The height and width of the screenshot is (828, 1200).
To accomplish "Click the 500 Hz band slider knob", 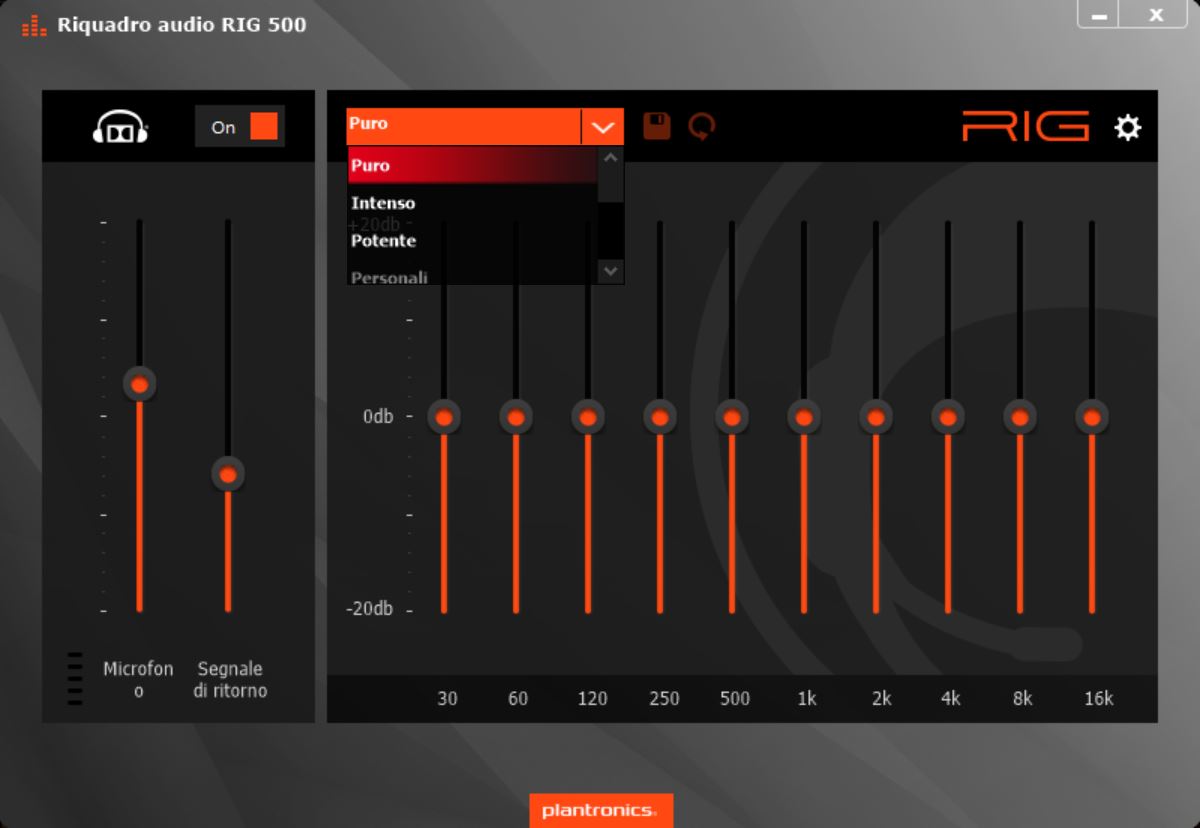I will (732, 417).
